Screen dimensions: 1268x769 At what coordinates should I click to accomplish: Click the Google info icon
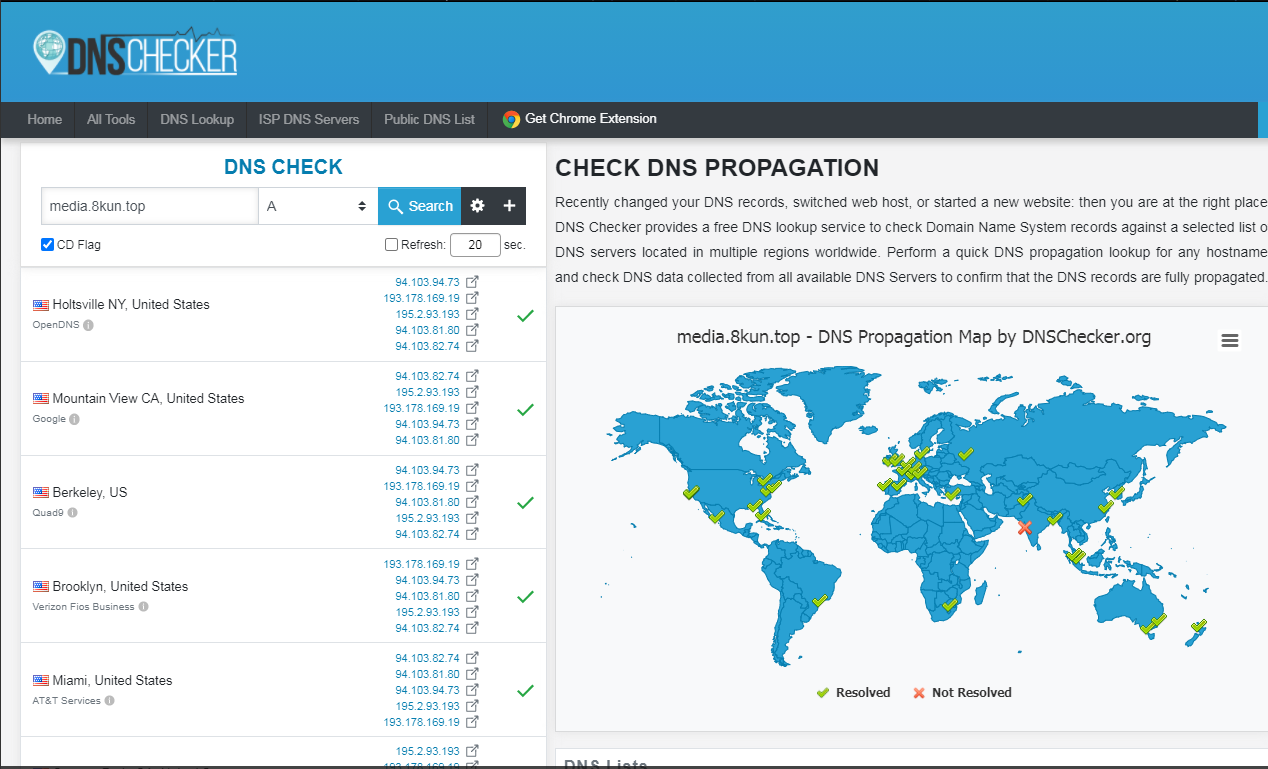74,419
